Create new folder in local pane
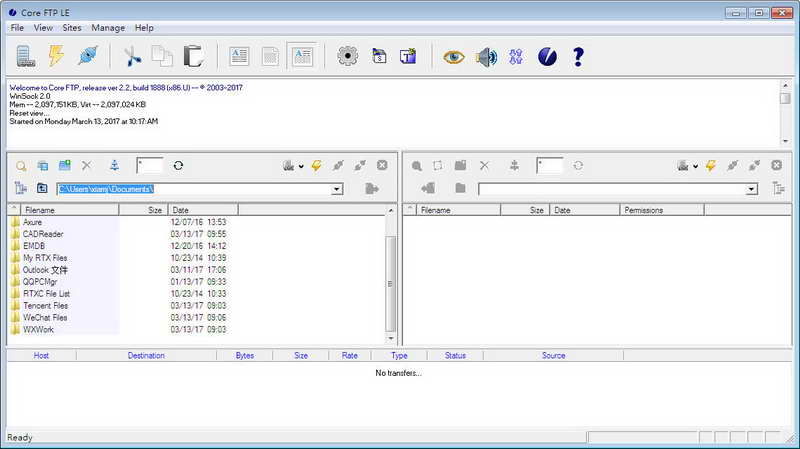 [x=65, y=165]
